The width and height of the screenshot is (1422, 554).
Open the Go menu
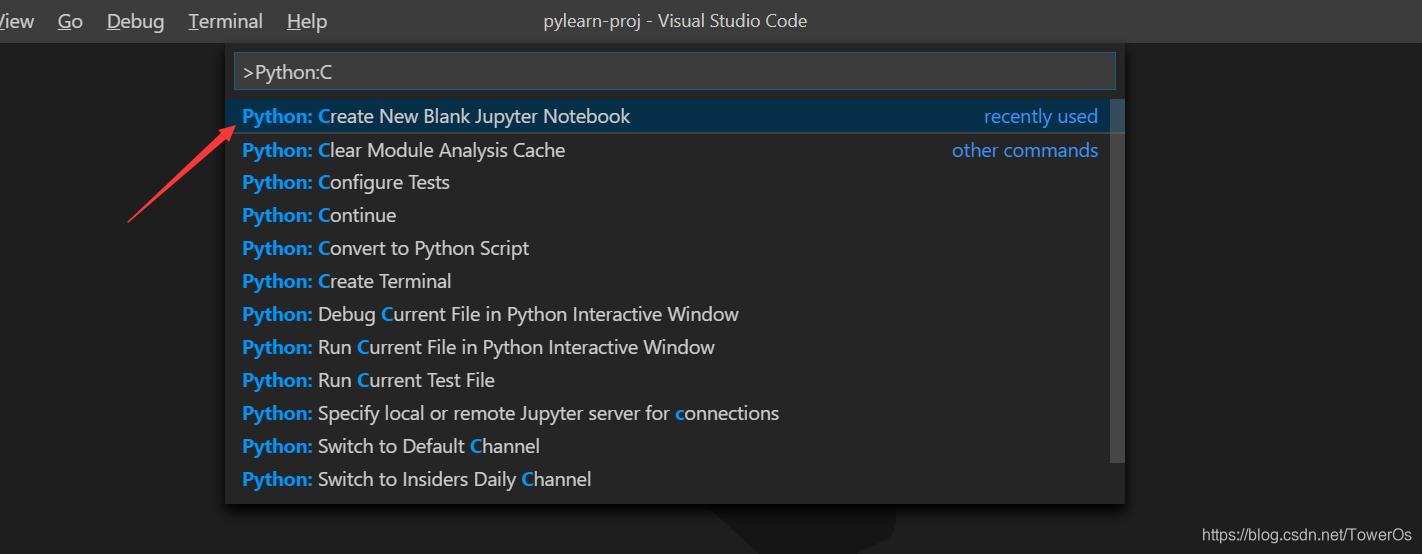(x=70, y=21)
